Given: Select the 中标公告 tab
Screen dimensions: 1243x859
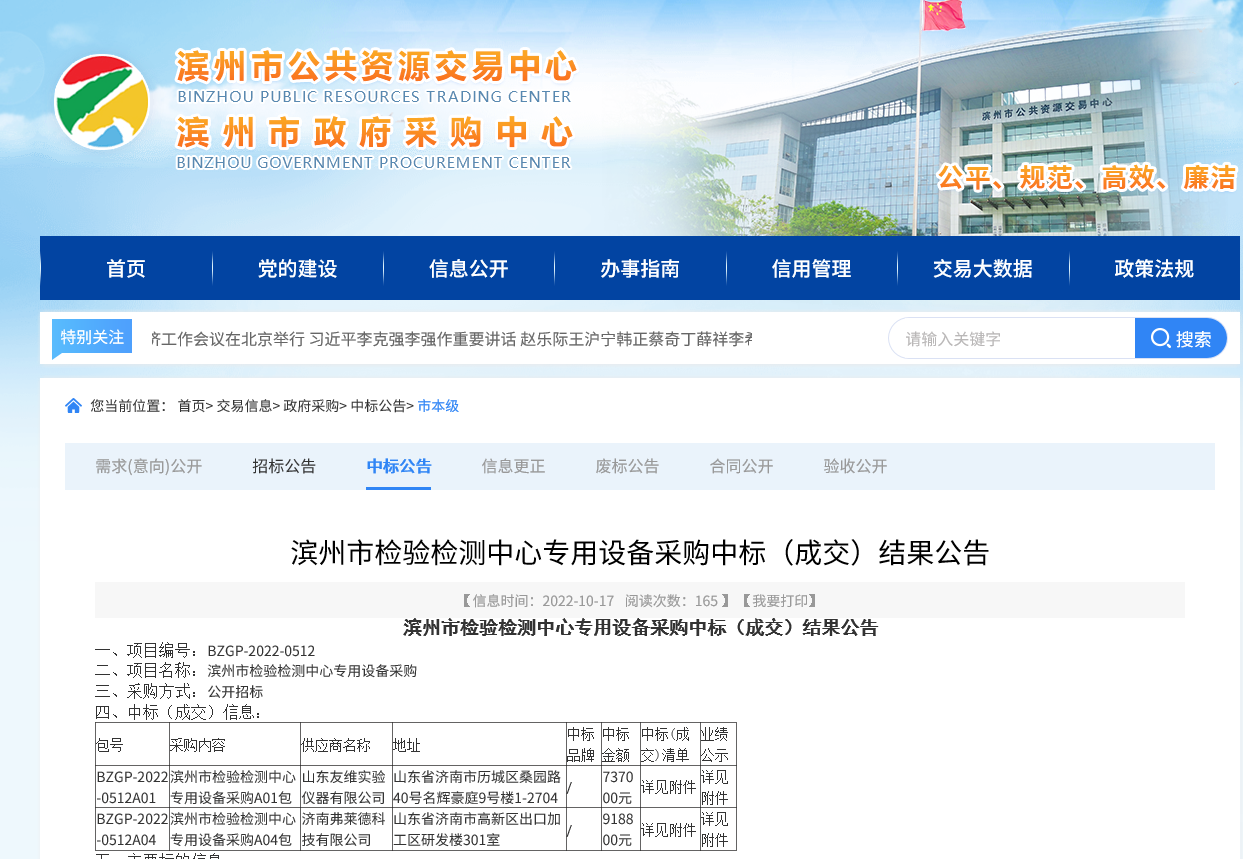Looking at the screenshot, I should [x=399, y=466].
